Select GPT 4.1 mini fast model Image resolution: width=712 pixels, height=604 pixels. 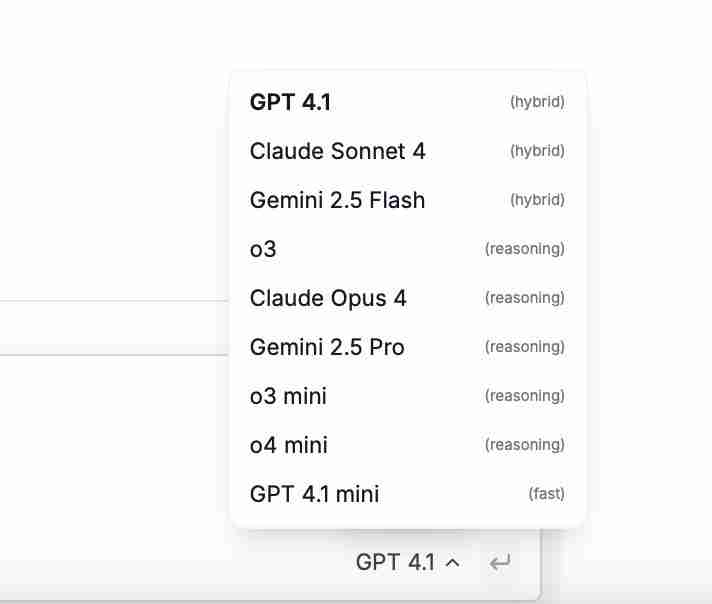pos(314,494)
